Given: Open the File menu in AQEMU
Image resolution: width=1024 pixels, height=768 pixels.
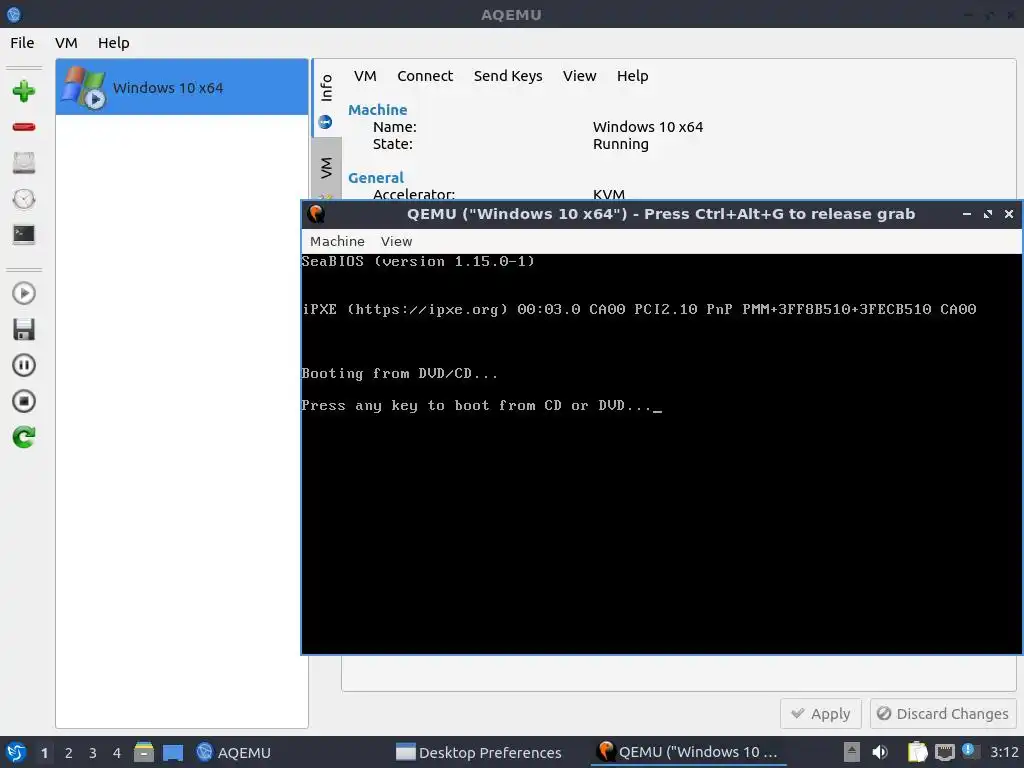Looking at the screenshot, I should 22,43.
